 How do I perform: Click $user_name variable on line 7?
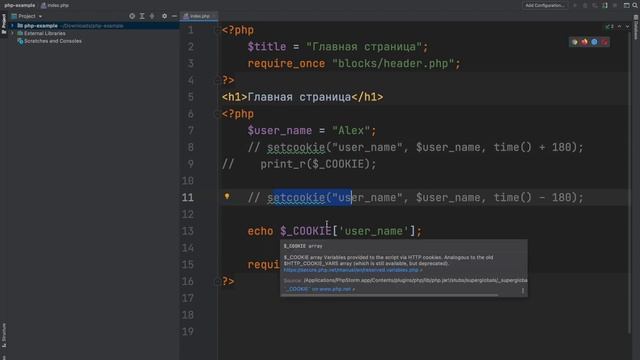click(280, 131)
